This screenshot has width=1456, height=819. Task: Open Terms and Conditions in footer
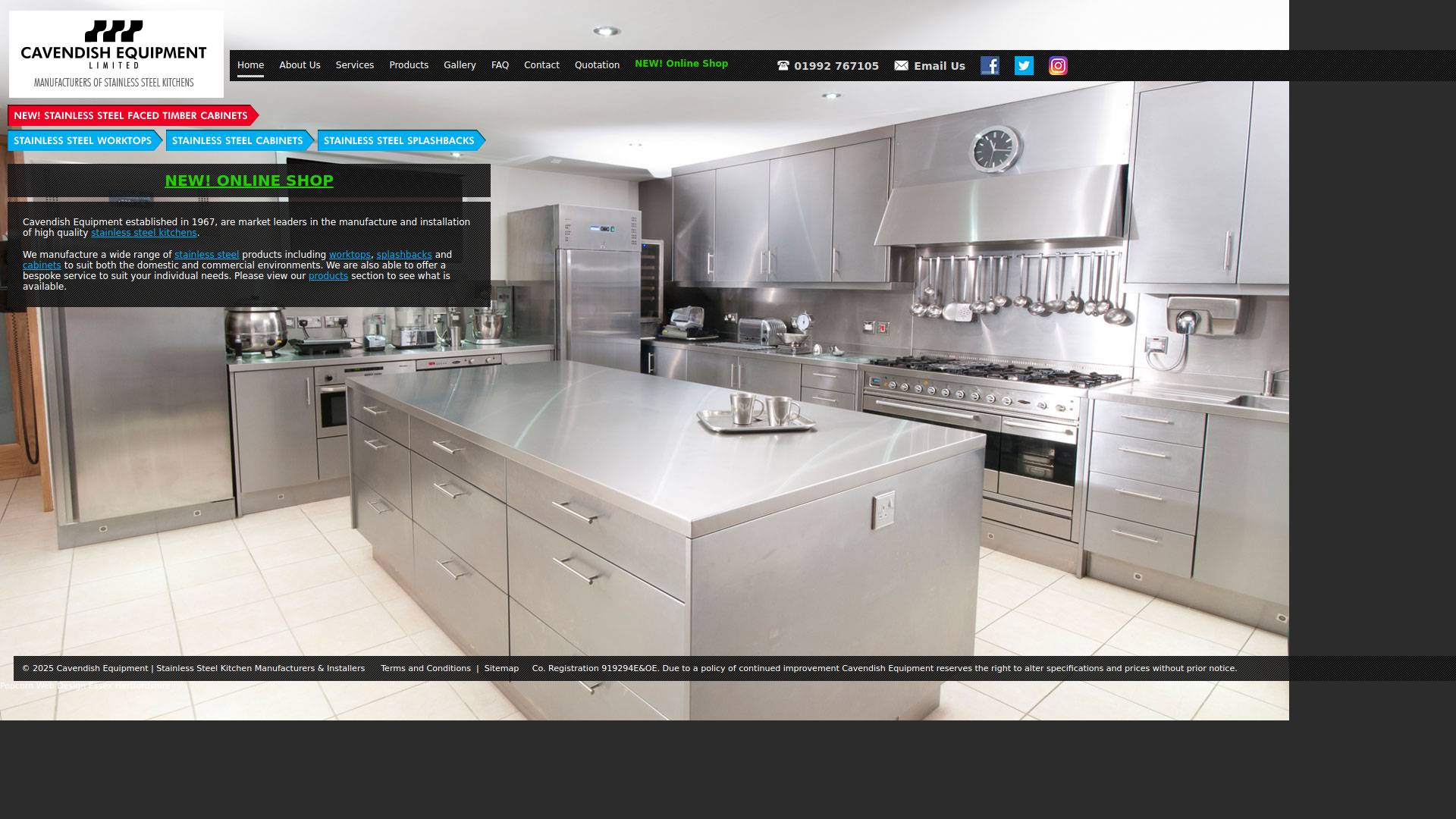[x=425, y=668]
